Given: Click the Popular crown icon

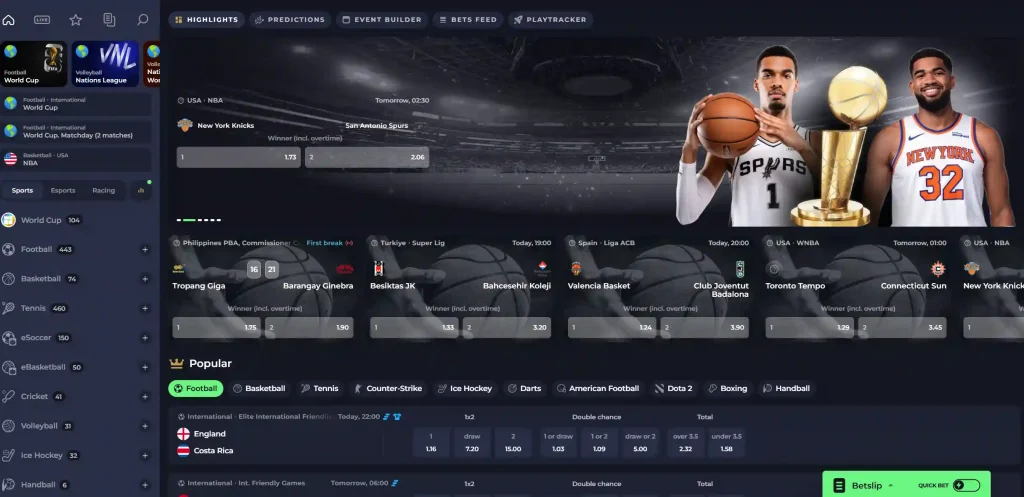Looking at the screenshot, I should click(x=176, y=363).
